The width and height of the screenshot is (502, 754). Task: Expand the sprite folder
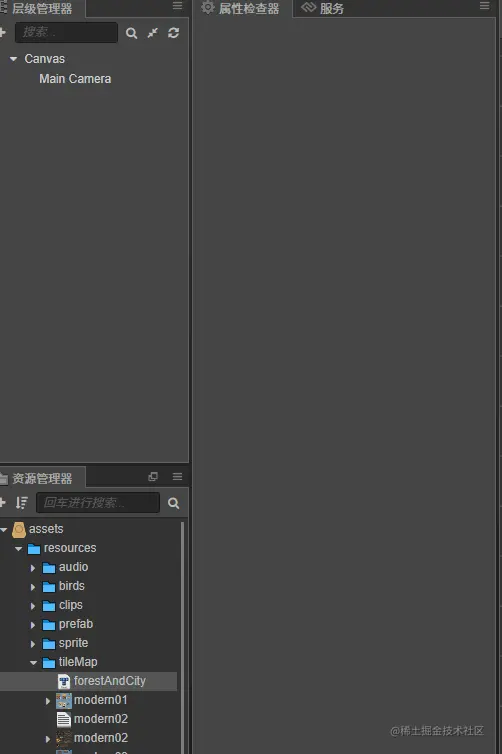click(33, 644)
